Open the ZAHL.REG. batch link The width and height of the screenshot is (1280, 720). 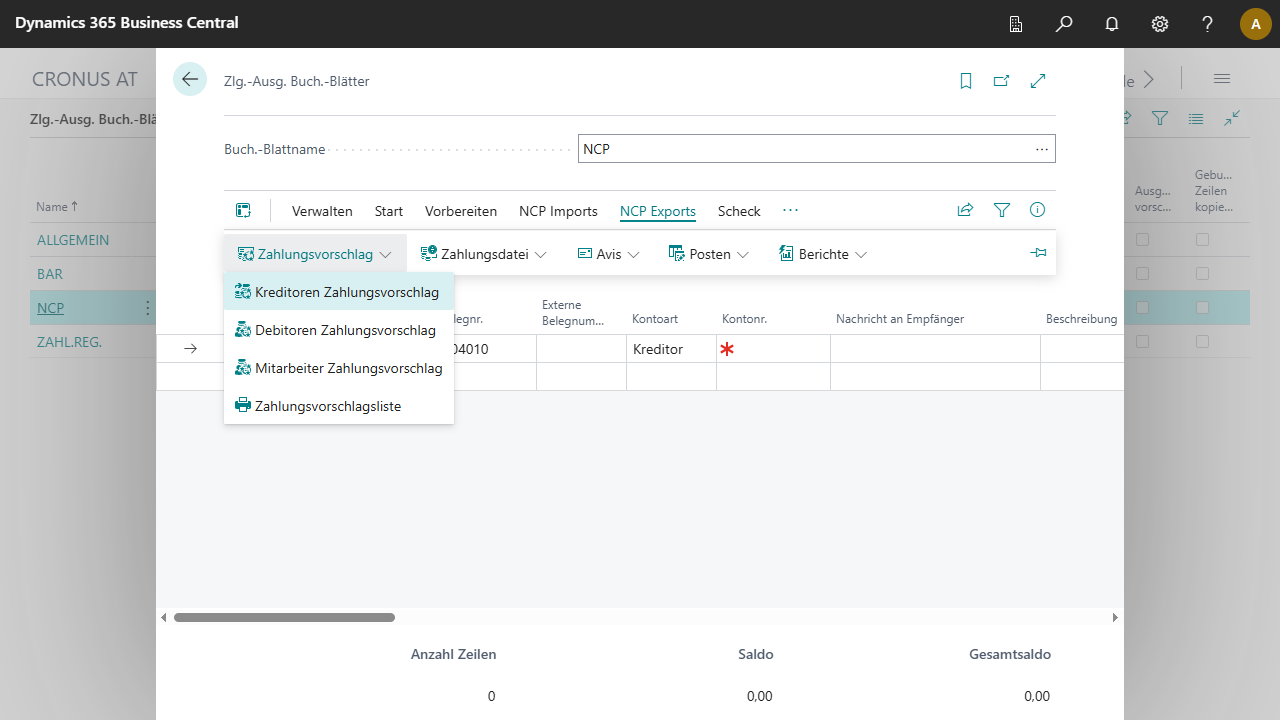(x=70, y=342)
